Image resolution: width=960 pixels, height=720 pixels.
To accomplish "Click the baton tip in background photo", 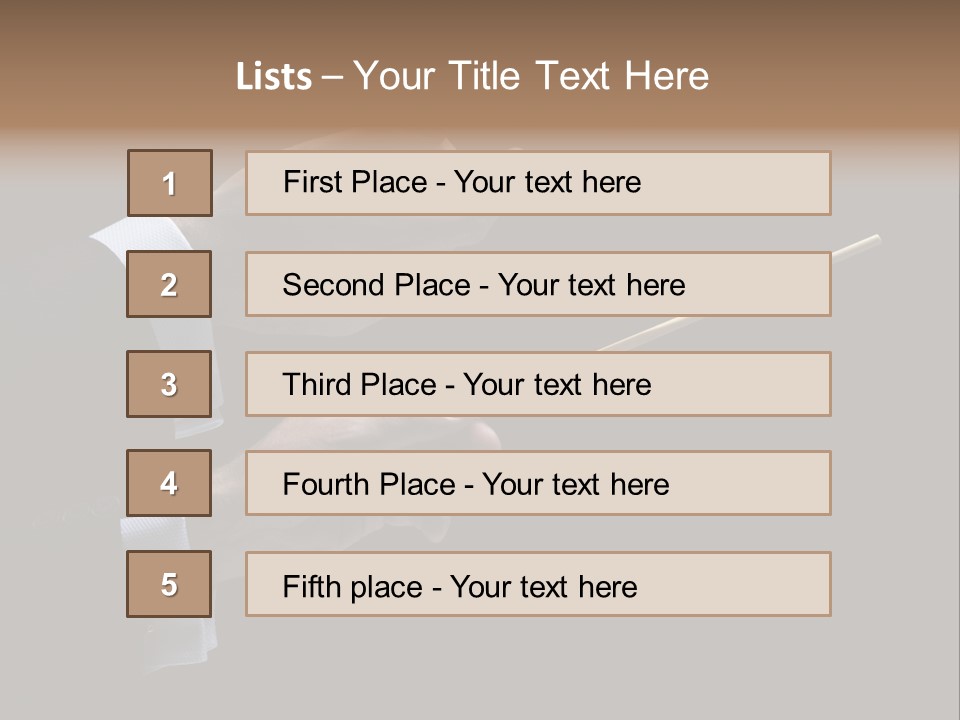I will pyautogui.click(x=872, y=239).
